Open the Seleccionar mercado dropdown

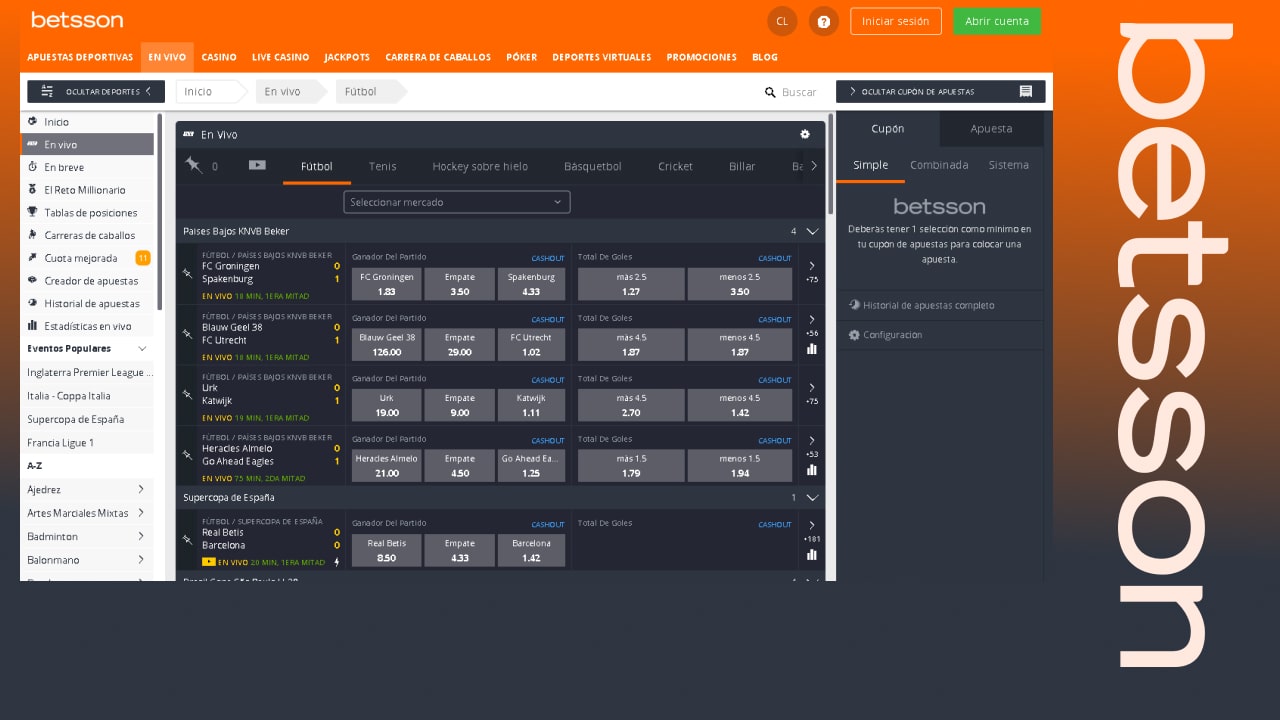(x=457, y=202)
